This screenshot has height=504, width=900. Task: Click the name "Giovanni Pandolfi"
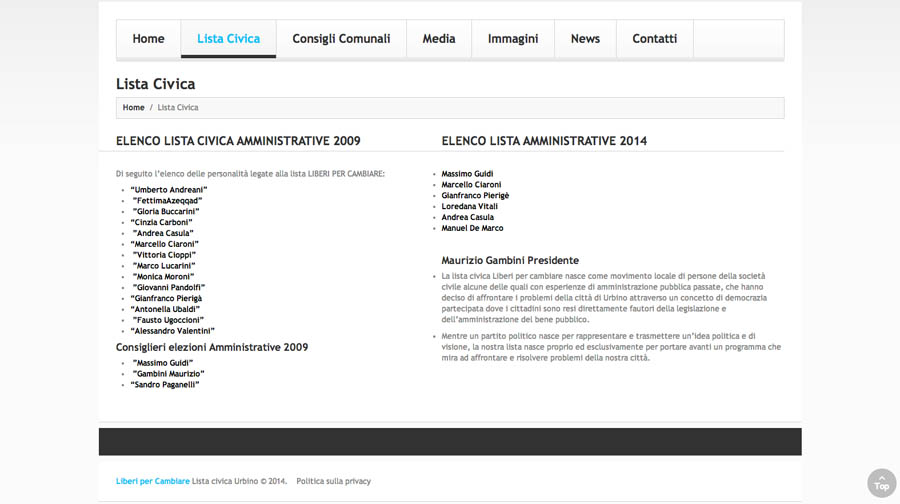[169, 288]
